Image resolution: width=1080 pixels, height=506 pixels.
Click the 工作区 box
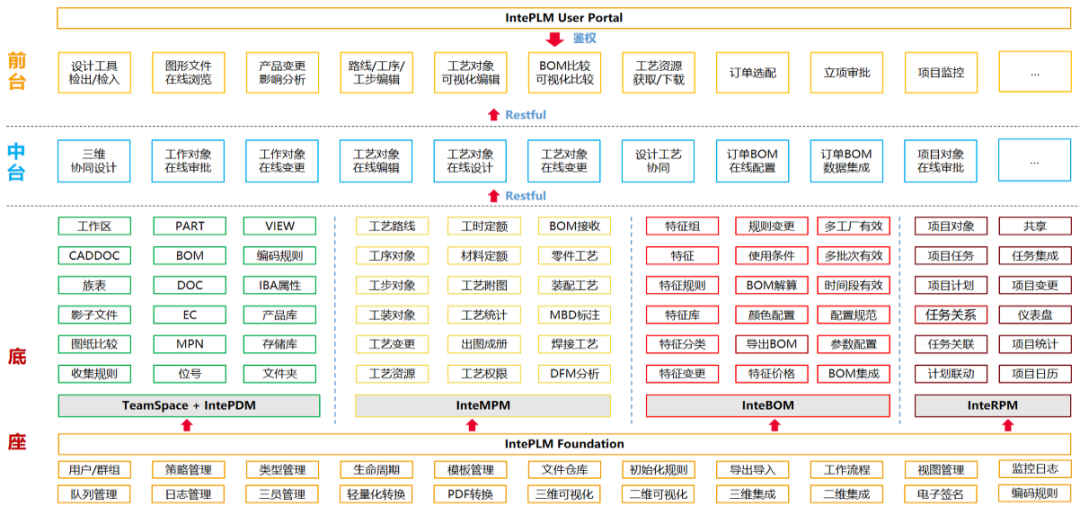[x=94, y=226]
